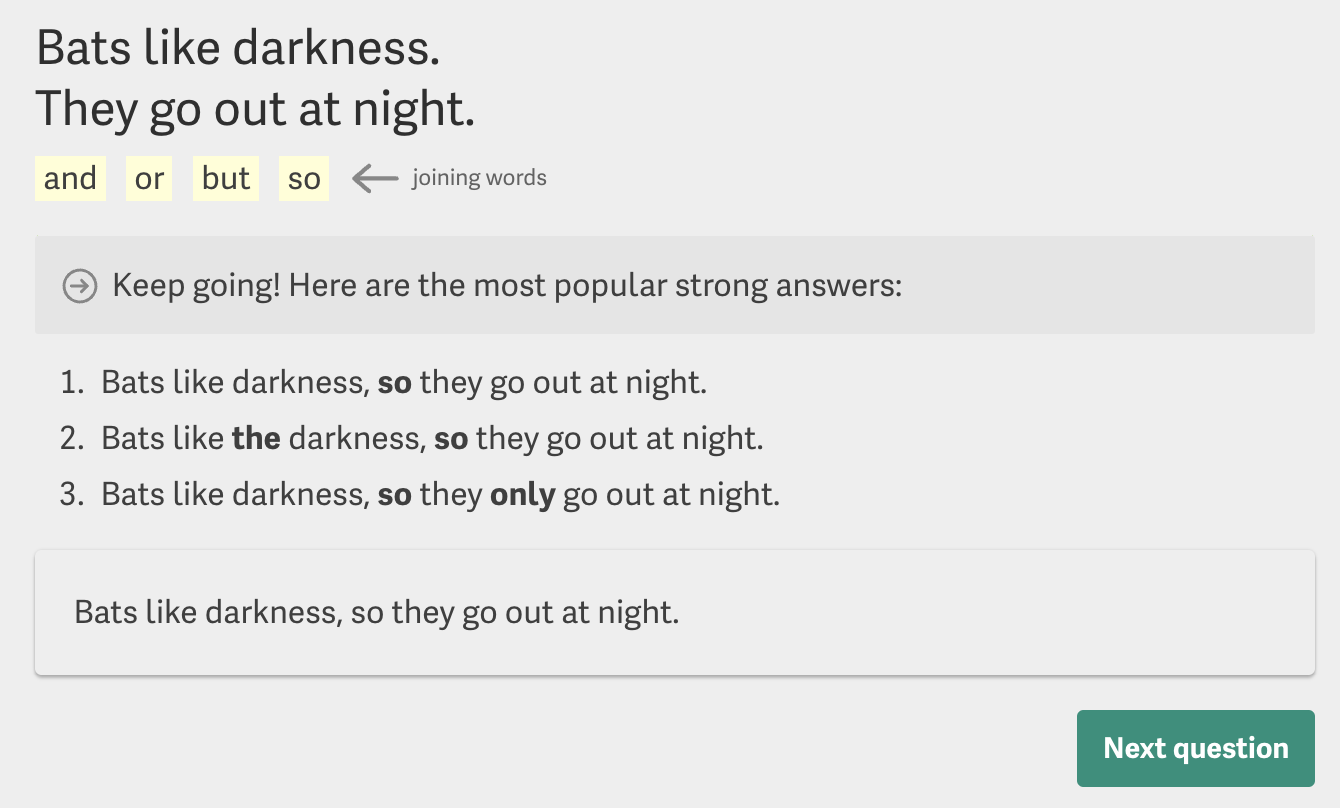Click bold "so" in the first answer
1340x808 pixels.
click(x=394, y=383)
